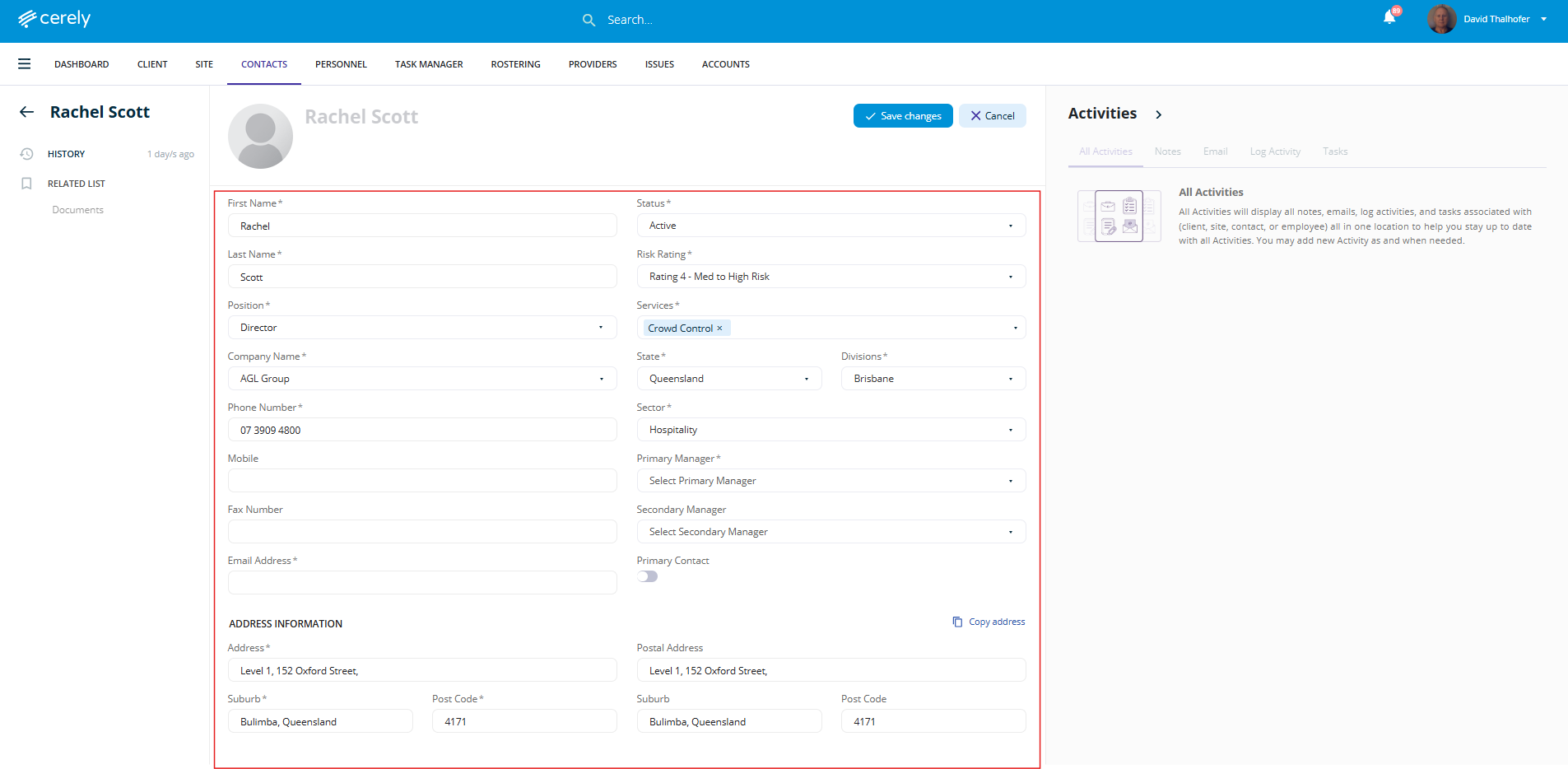Click the Cerely logo
Image resolution: width=1568 pixels, height=769 pixels.
[54, 18]
